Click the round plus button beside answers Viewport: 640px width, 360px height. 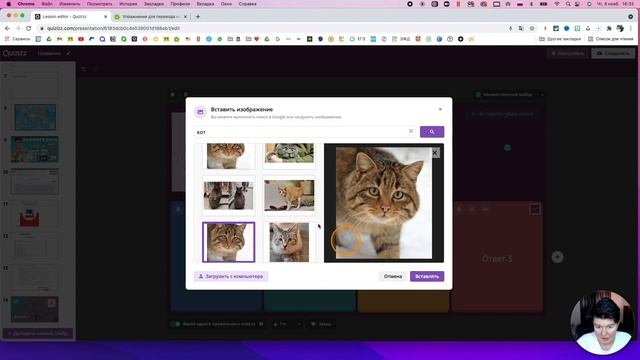tap(558, 257)
